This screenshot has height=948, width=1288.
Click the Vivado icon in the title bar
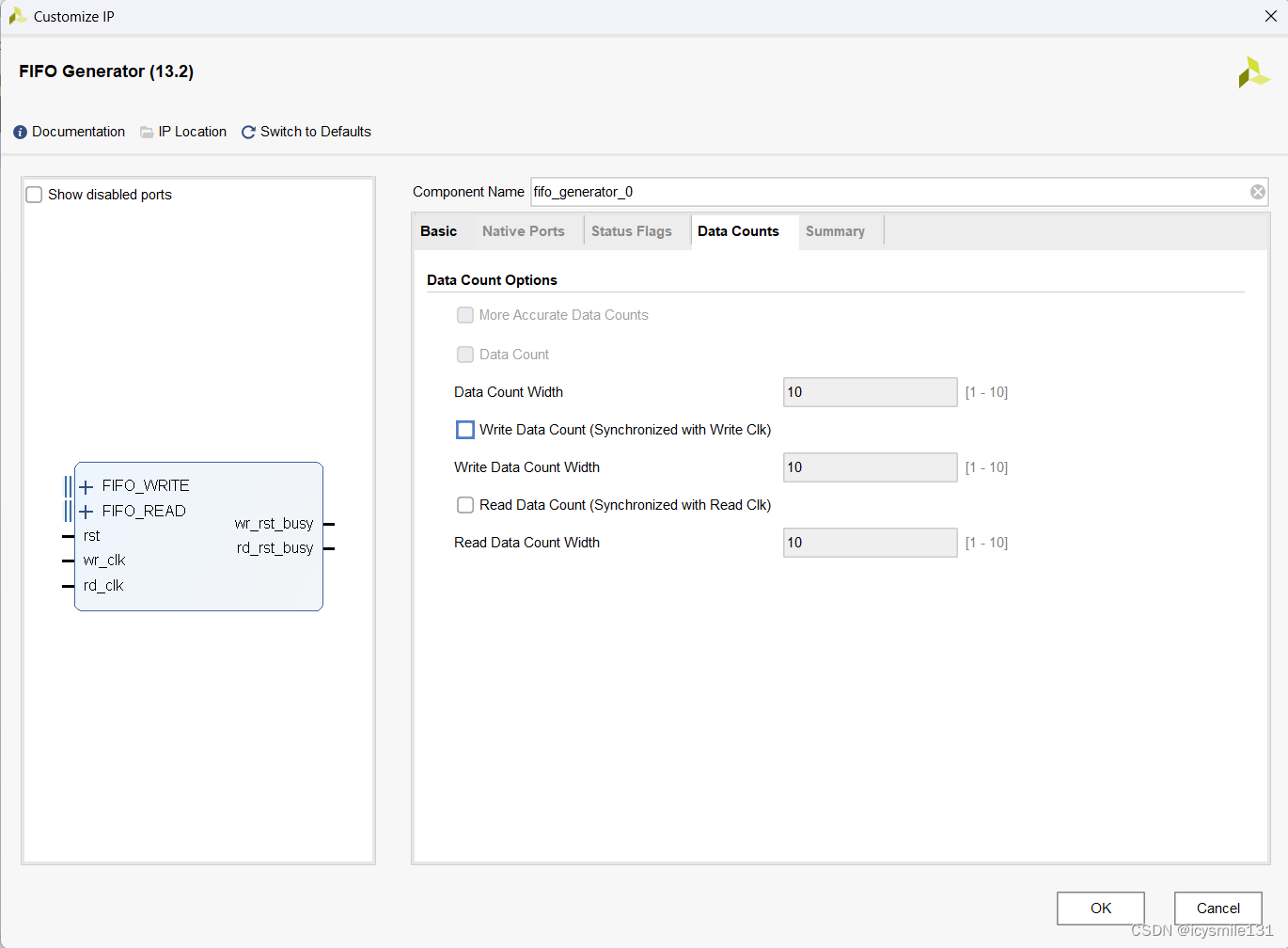(17, 16)
